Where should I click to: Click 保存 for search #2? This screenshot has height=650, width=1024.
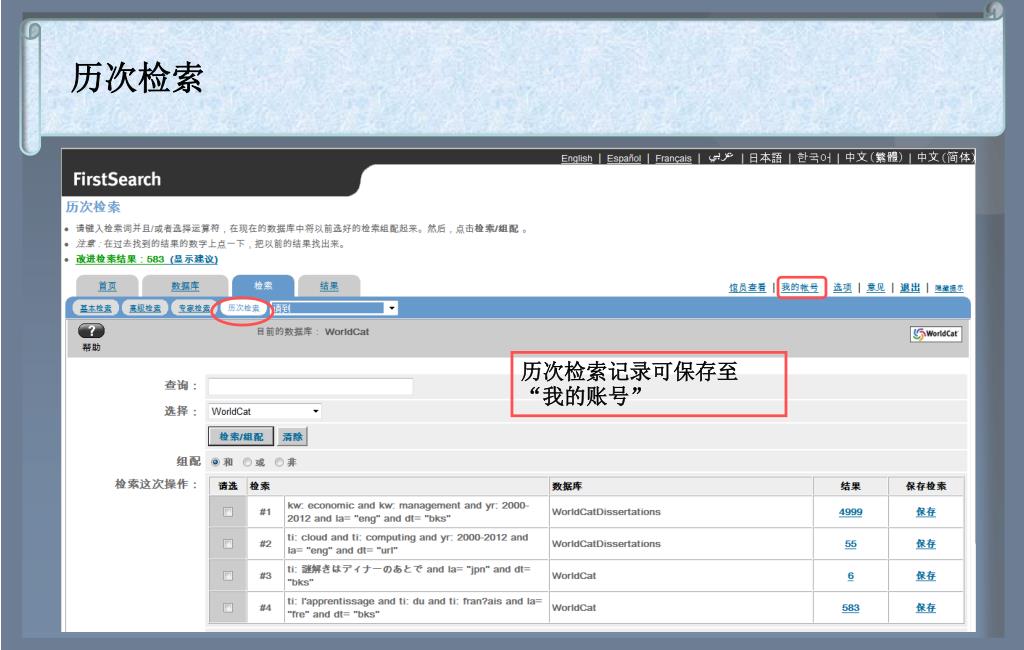click(x=925, y=544)
